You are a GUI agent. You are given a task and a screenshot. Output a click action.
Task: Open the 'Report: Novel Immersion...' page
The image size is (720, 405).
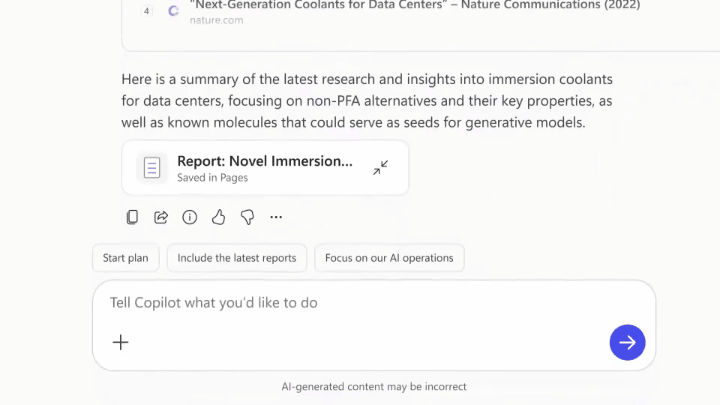click(x=264, y=161)
